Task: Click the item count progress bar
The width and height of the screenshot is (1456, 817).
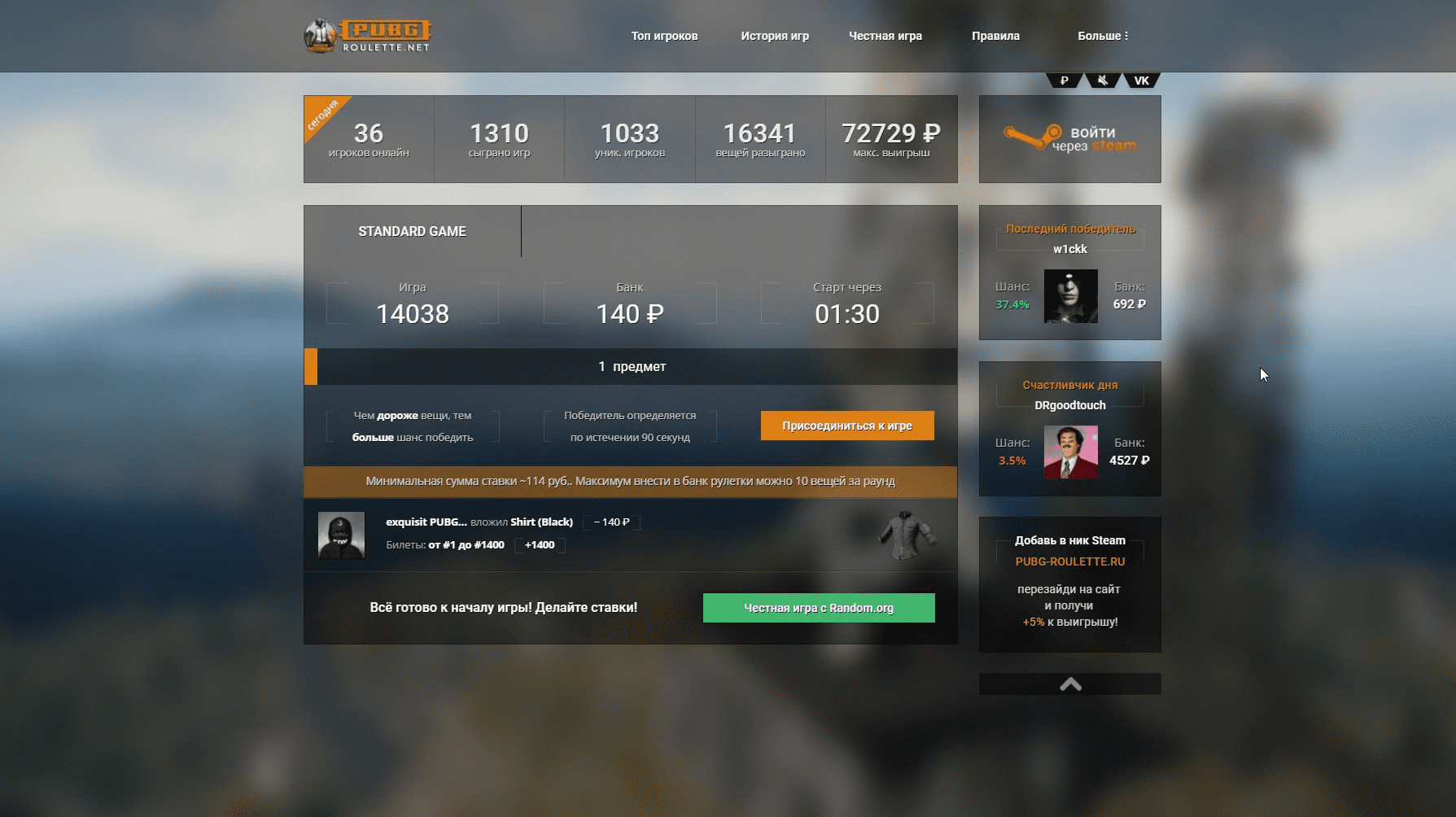Action: [x=631, y=367]
